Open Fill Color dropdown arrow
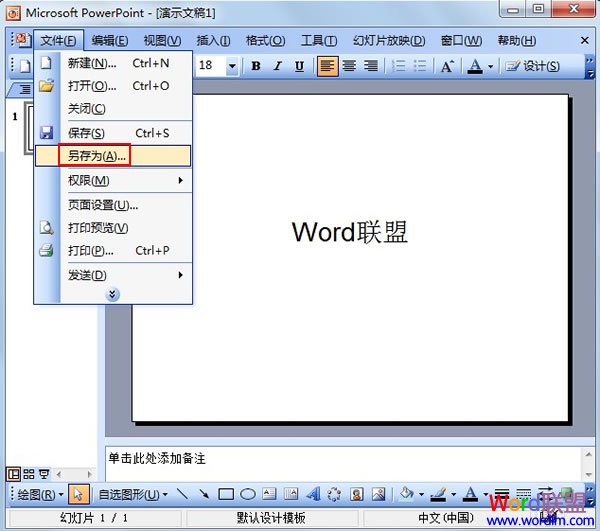The image size is (600, 531). click(421, 495)
